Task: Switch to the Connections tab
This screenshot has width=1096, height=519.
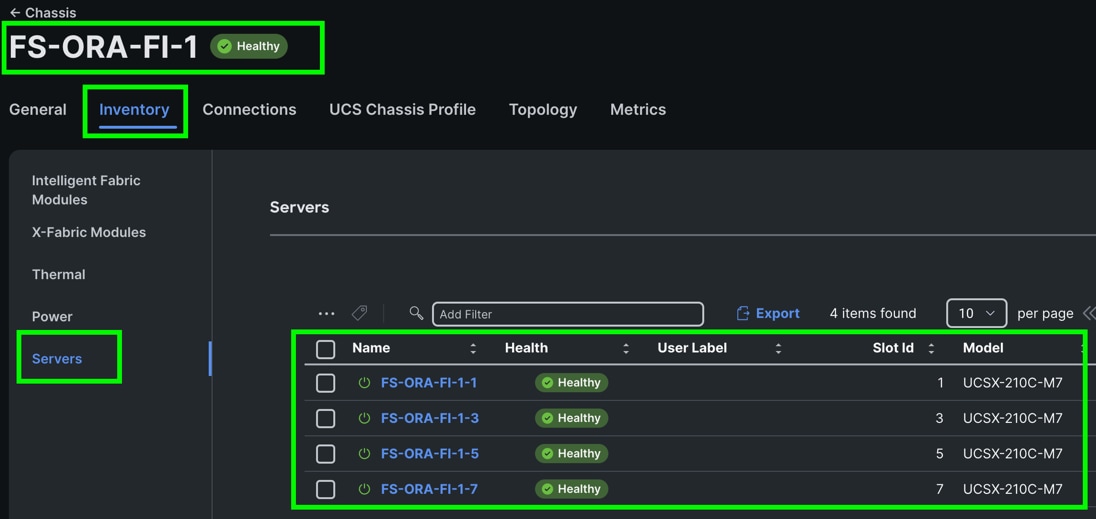Action: 249,110
